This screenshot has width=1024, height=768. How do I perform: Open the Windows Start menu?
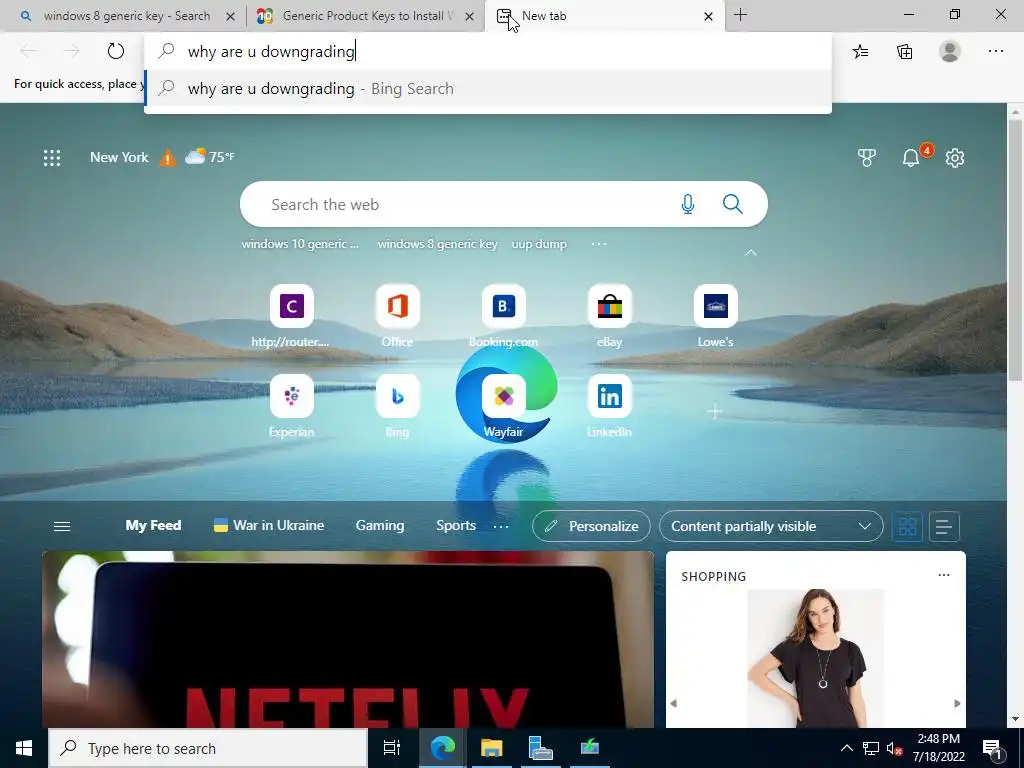[x=24, y=748]
